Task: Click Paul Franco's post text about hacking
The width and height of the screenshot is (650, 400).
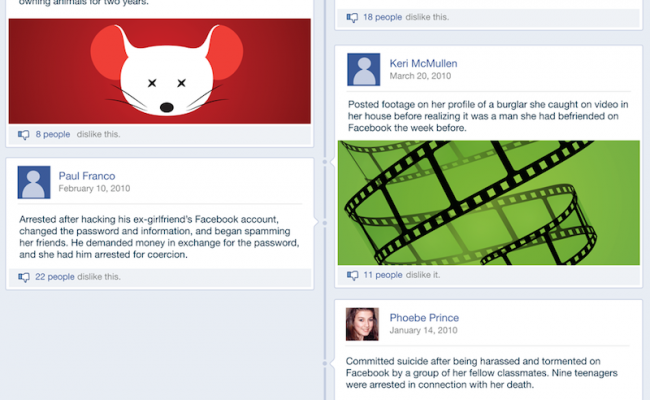Action: coord(159,237)
